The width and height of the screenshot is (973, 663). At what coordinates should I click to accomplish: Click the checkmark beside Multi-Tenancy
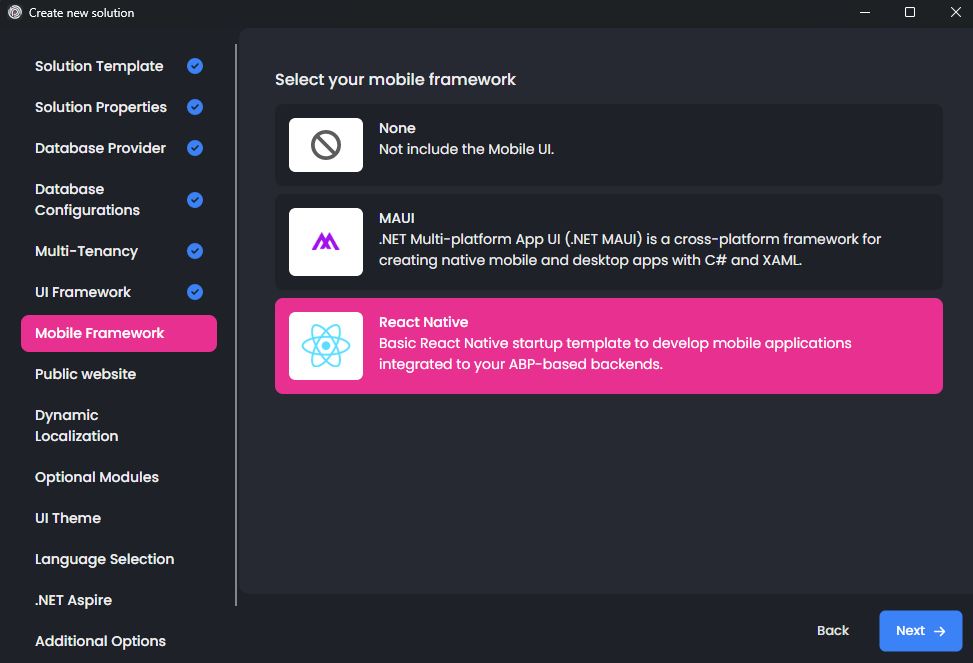[195, 251]
